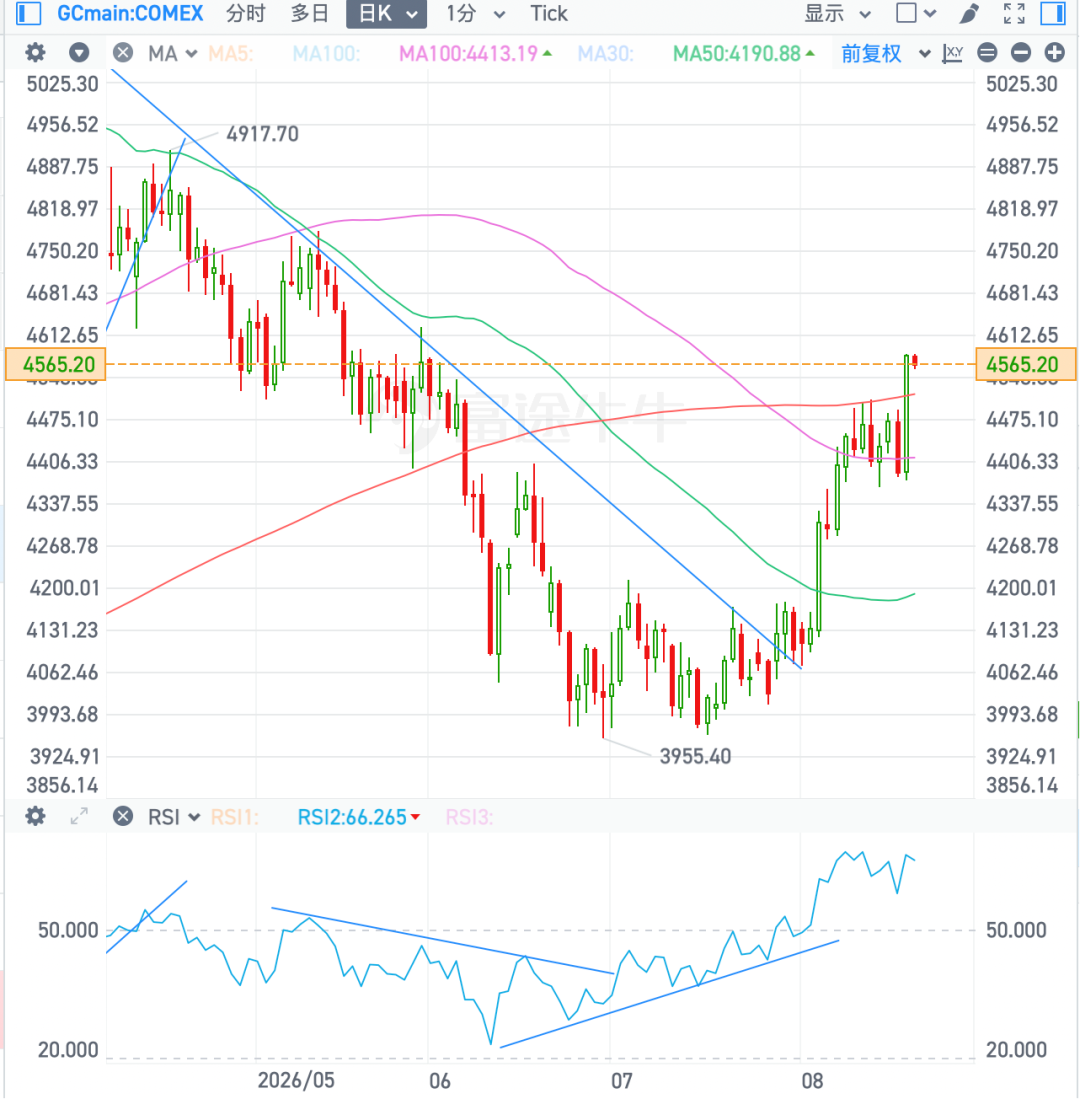Click the 08 date axis label
The image size is (1080, 1099).
pyautogui.click(x=812, y=1080)
